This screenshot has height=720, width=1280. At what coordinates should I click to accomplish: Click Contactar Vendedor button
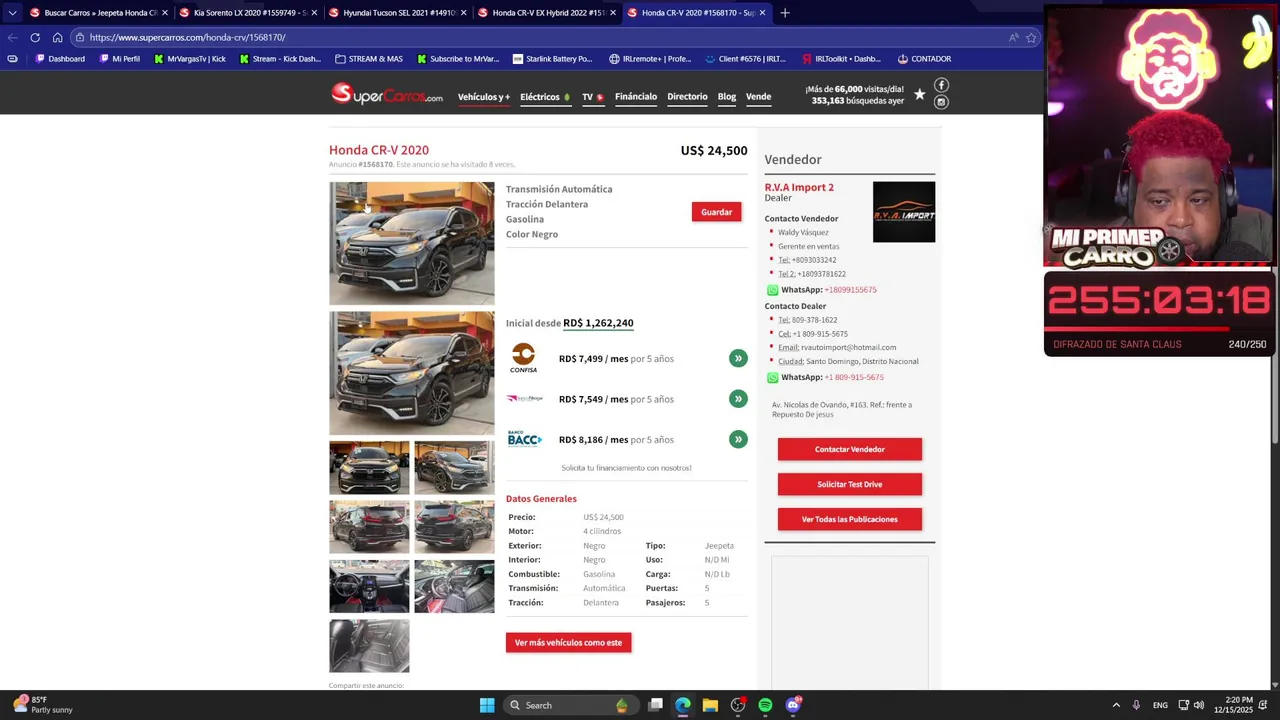(850, 449)
